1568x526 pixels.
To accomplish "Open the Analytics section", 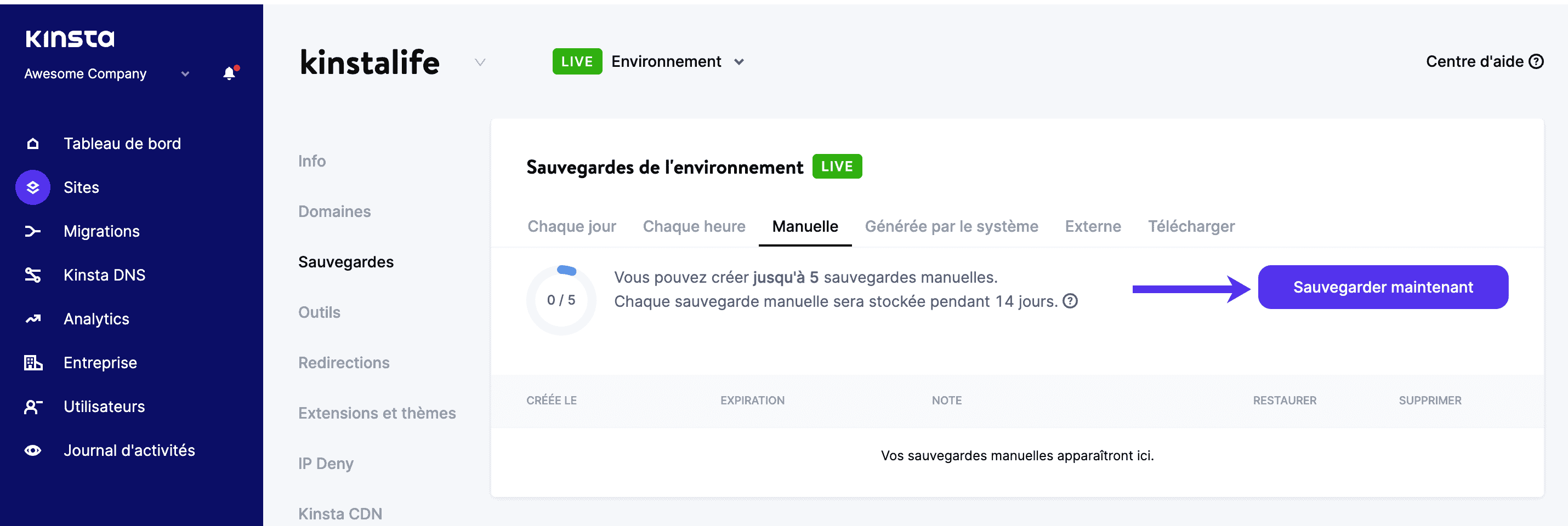I will (95, 319).
